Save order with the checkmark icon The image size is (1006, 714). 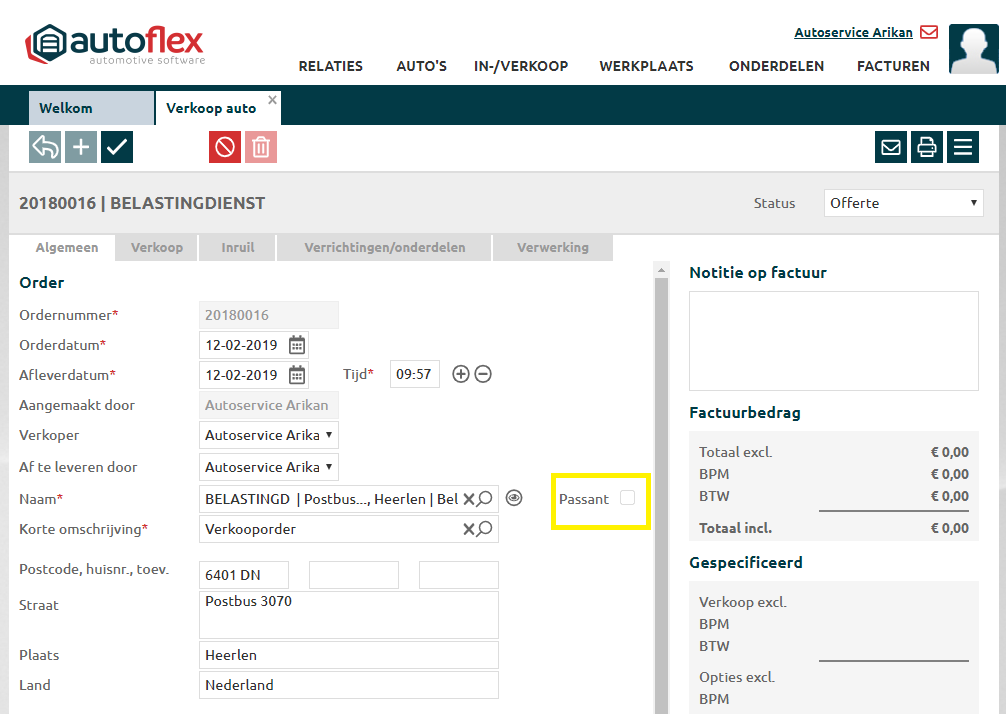[117, 147]
